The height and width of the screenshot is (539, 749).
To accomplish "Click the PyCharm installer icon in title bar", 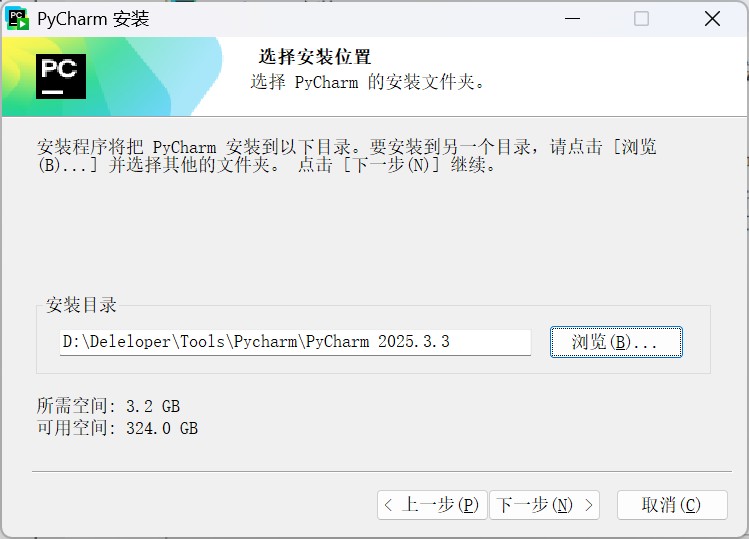I will [x=18, y=19].
